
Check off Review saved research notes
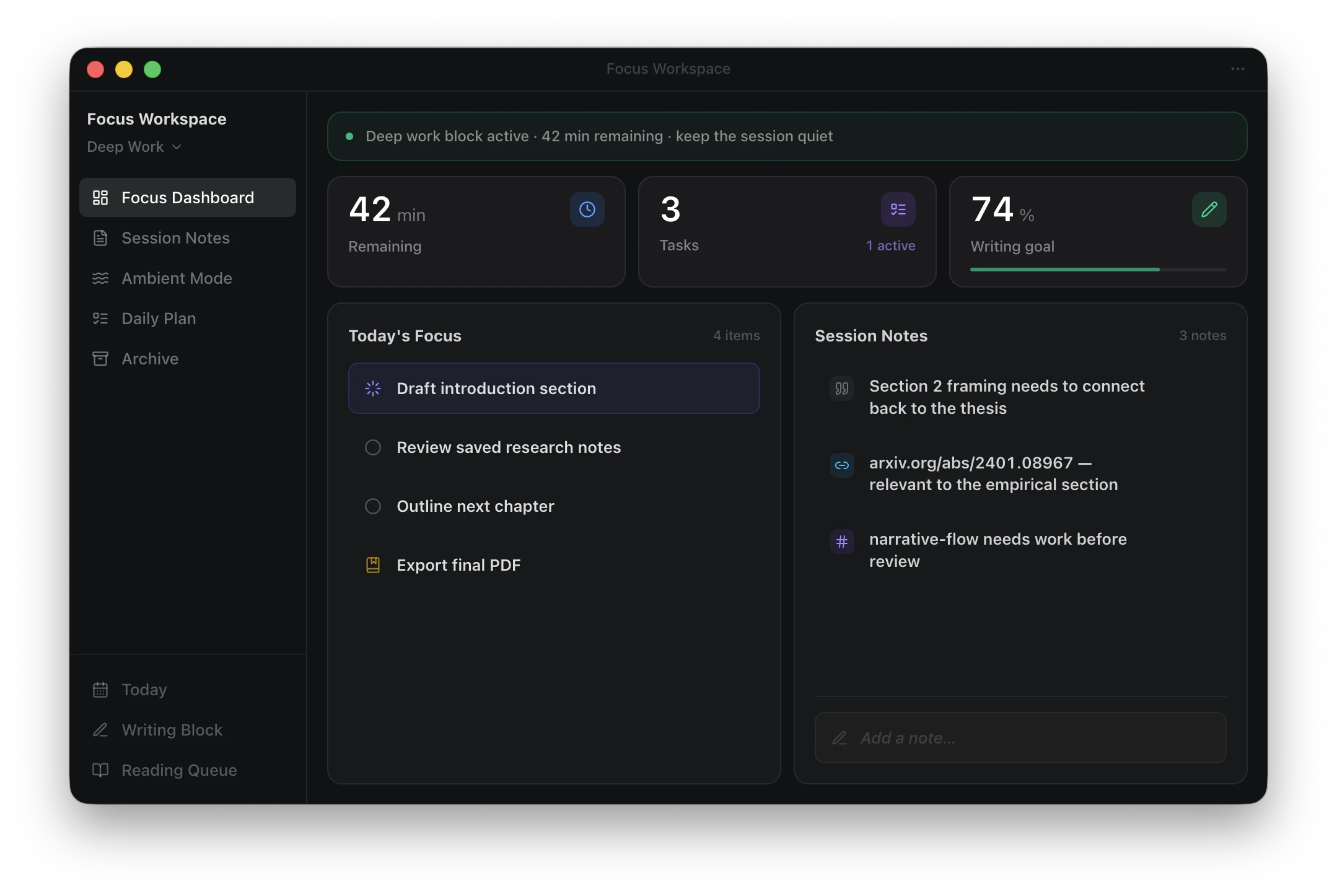[x=372, y=447]
